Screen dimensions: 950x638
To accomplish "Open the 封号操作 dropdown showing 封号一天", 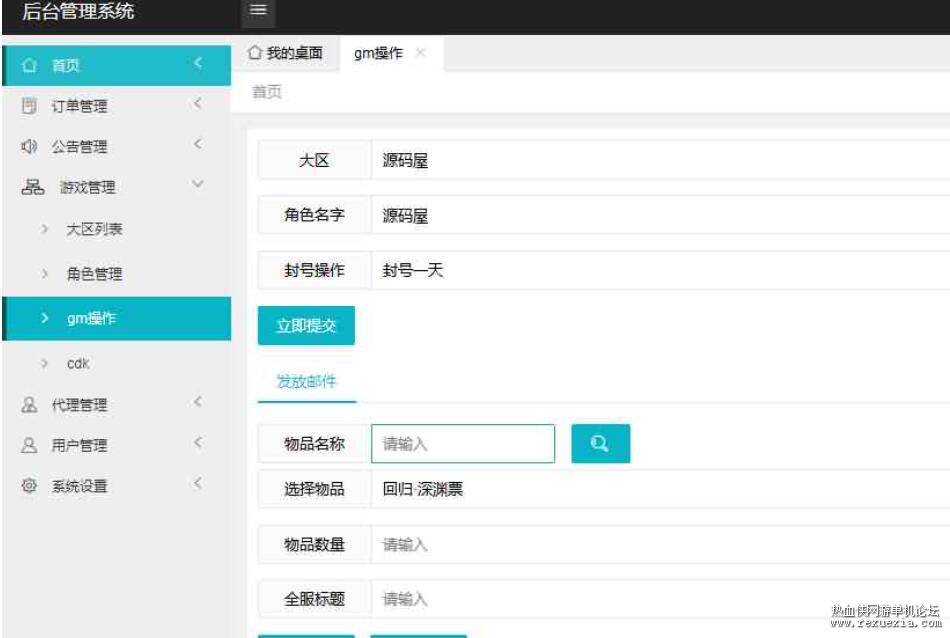I will click(x=660, y=270).
